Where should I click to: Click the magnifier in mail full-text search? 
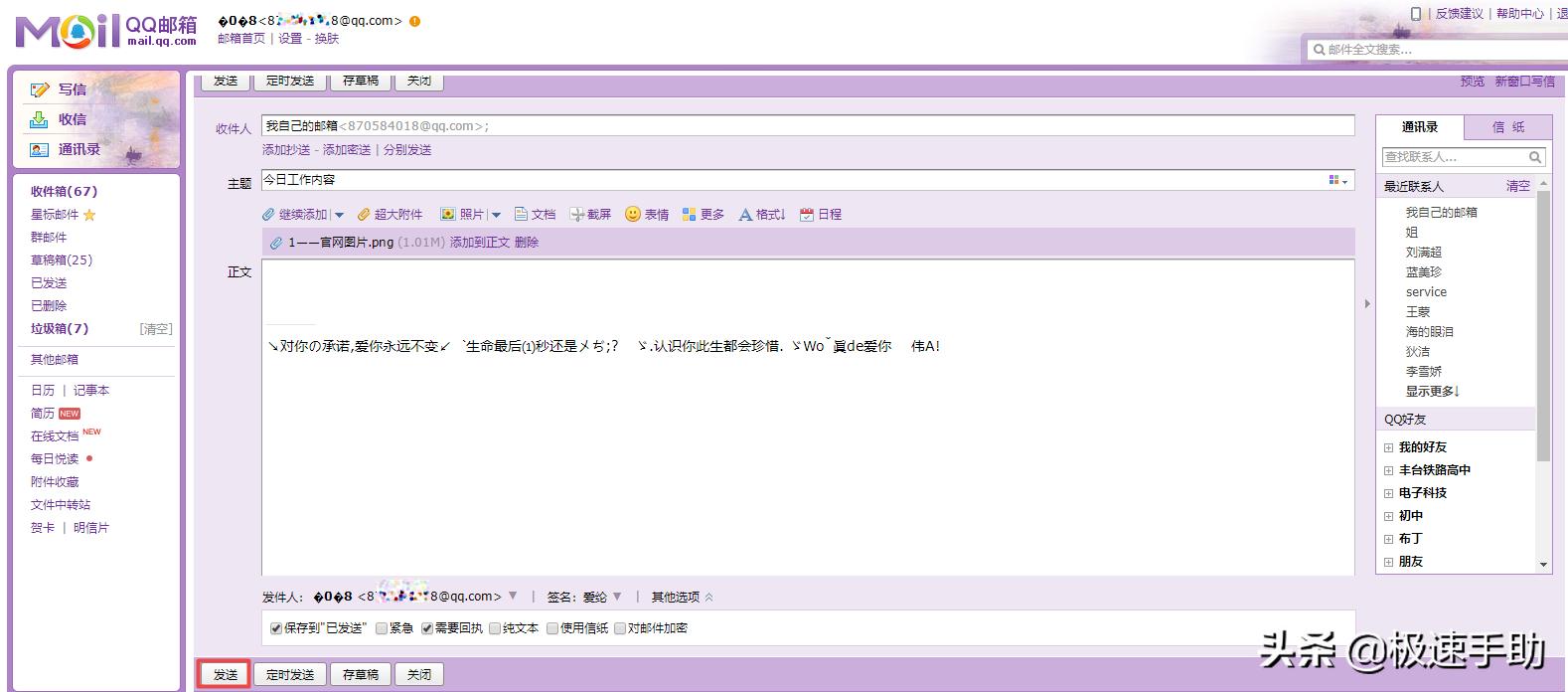coord(1319,50)
